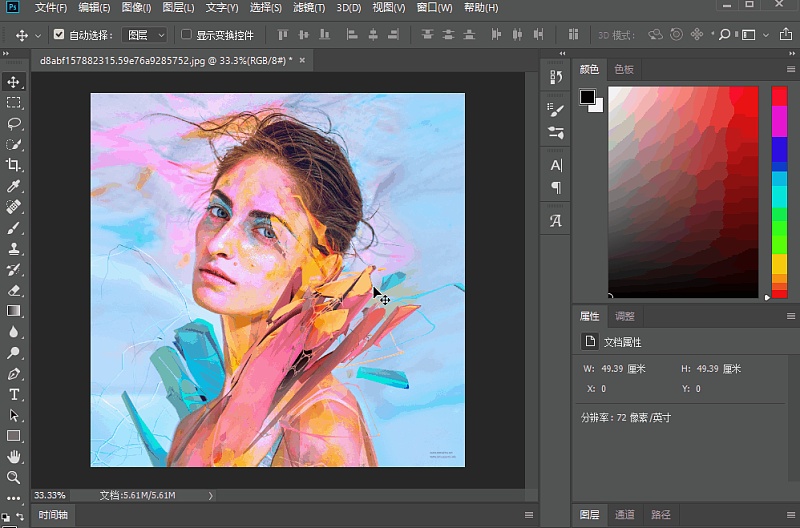800x528 pixels.
Task: Click the red color picker field
Action: [683, 192]
